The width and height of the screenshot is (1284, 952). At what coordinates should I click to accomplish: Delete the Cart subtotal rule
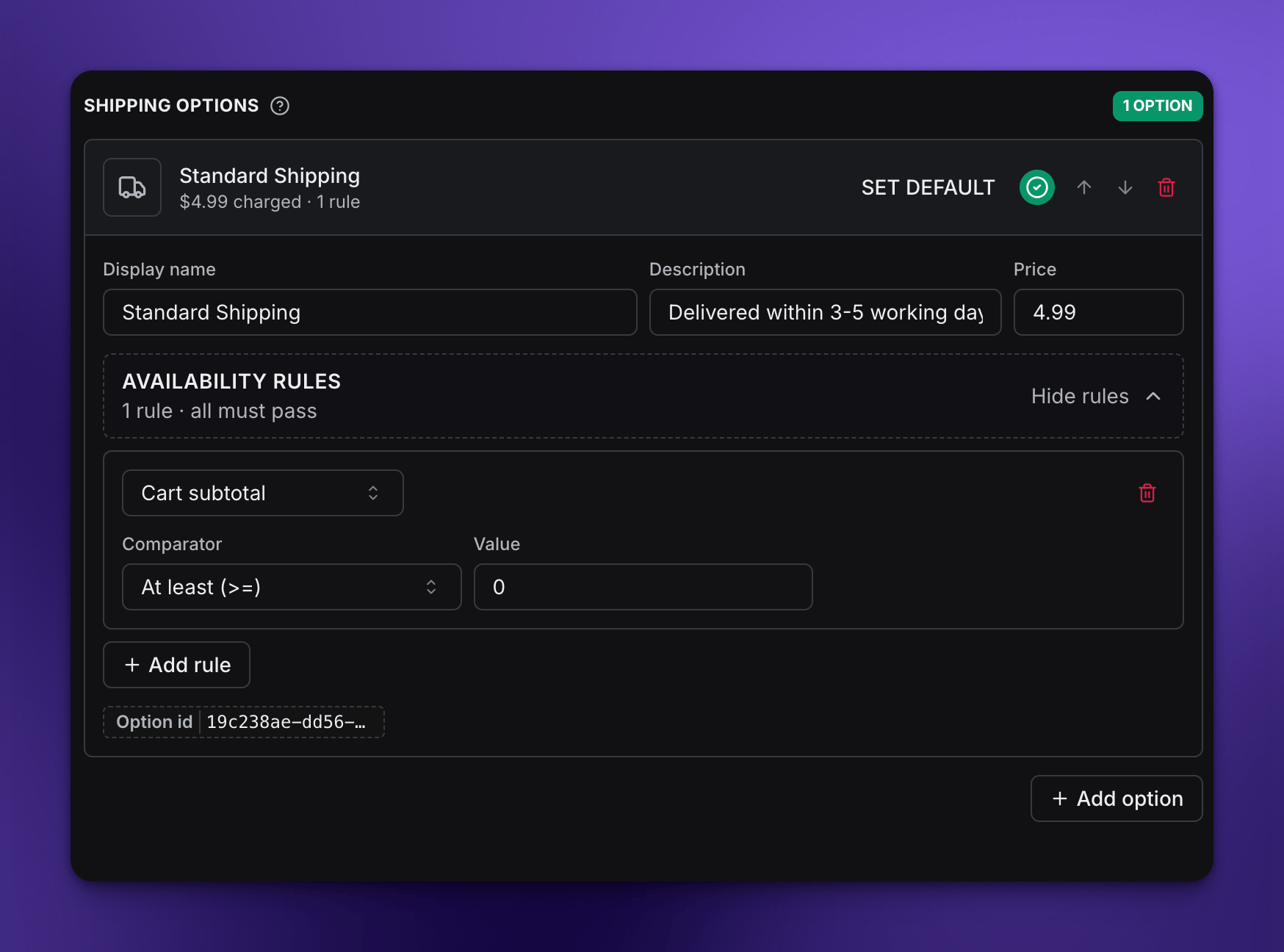click(x=1147, y=493)
